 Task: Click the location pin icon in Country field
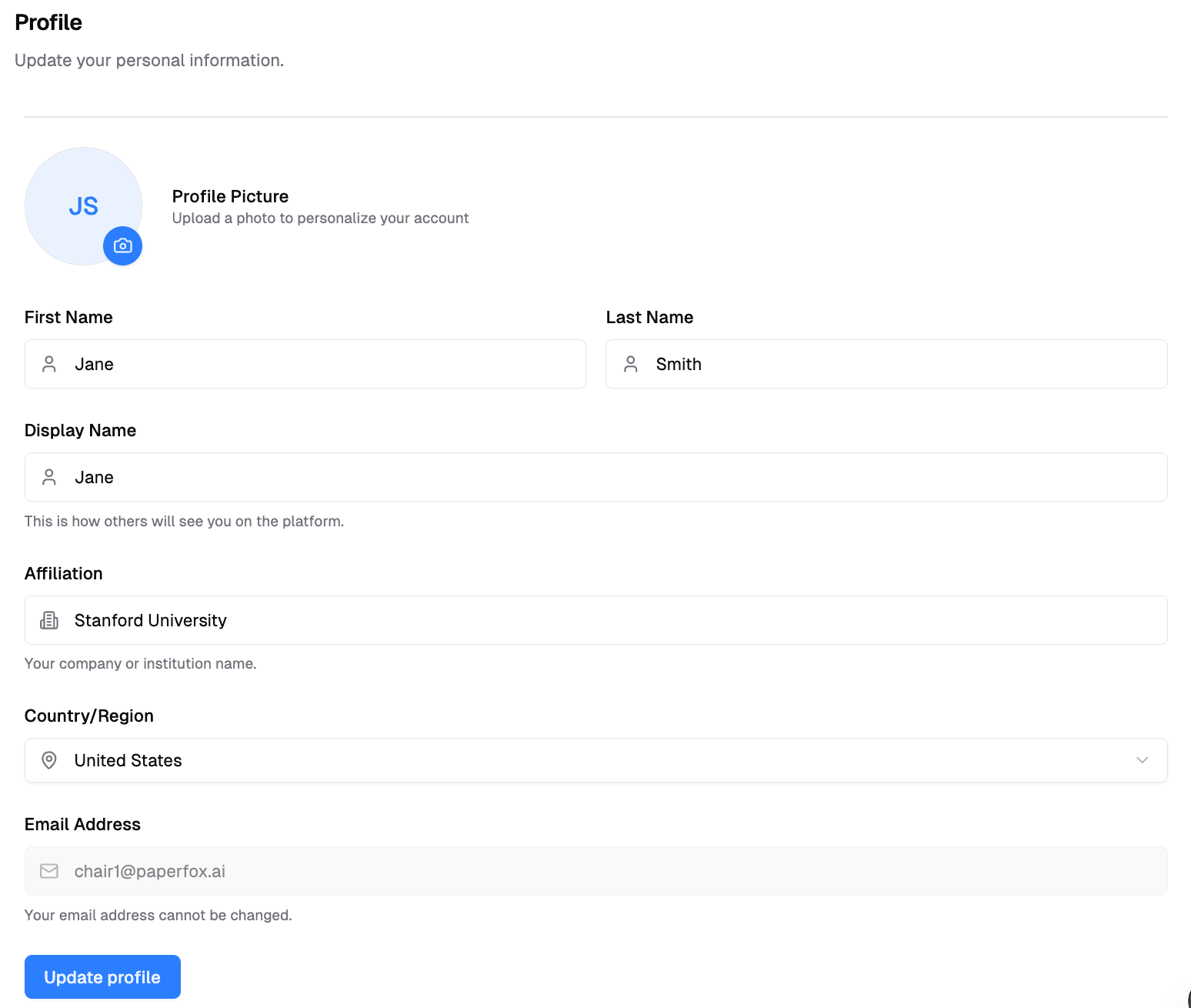pyautogui.click(x=49, y=760)
